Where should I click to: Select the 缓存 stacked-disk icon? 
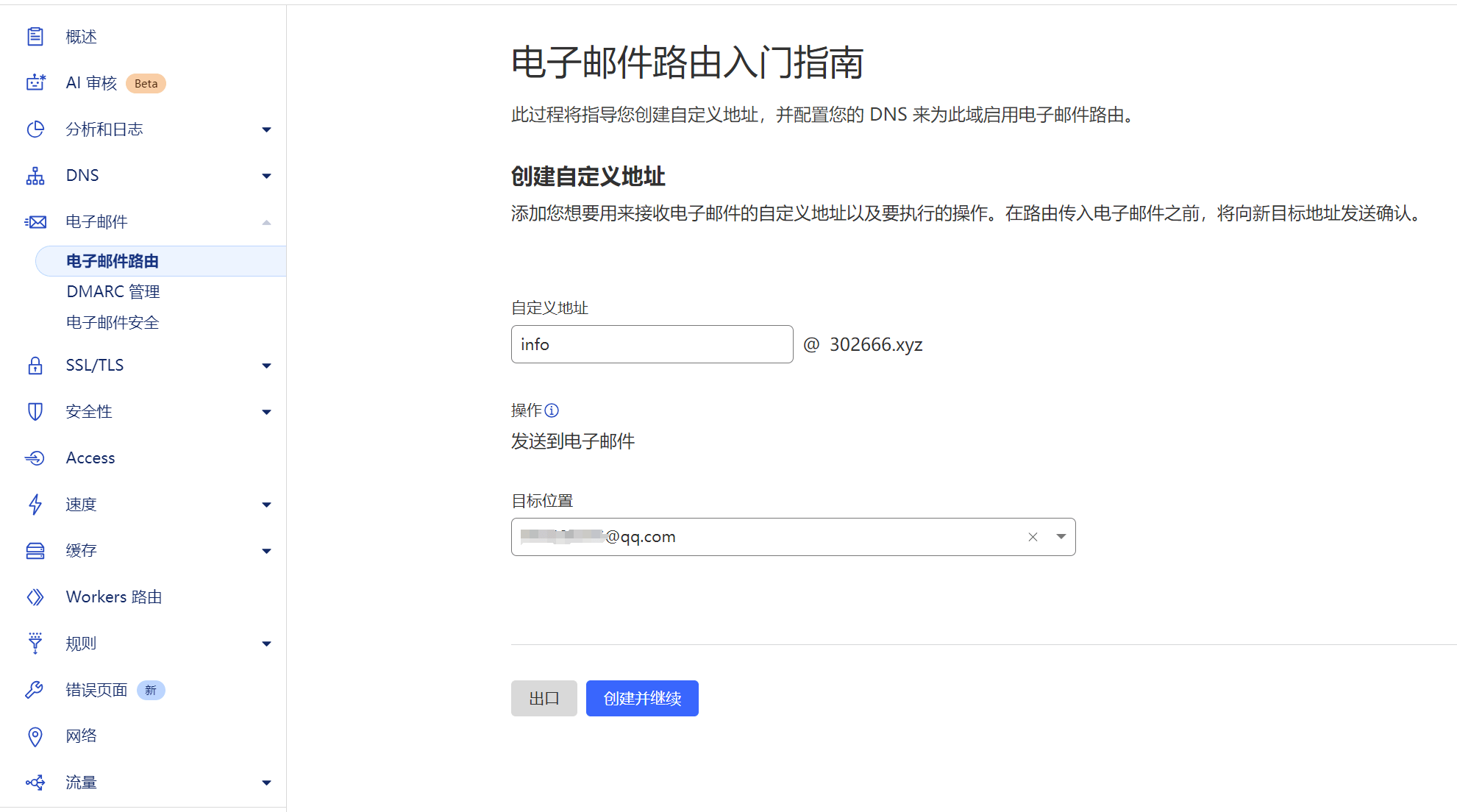[35, 550]
